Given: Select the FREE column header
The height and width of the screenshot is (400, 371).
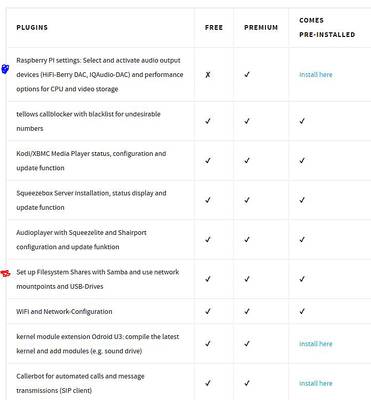Looking at the screenshot, I should [x=214, y=27].
